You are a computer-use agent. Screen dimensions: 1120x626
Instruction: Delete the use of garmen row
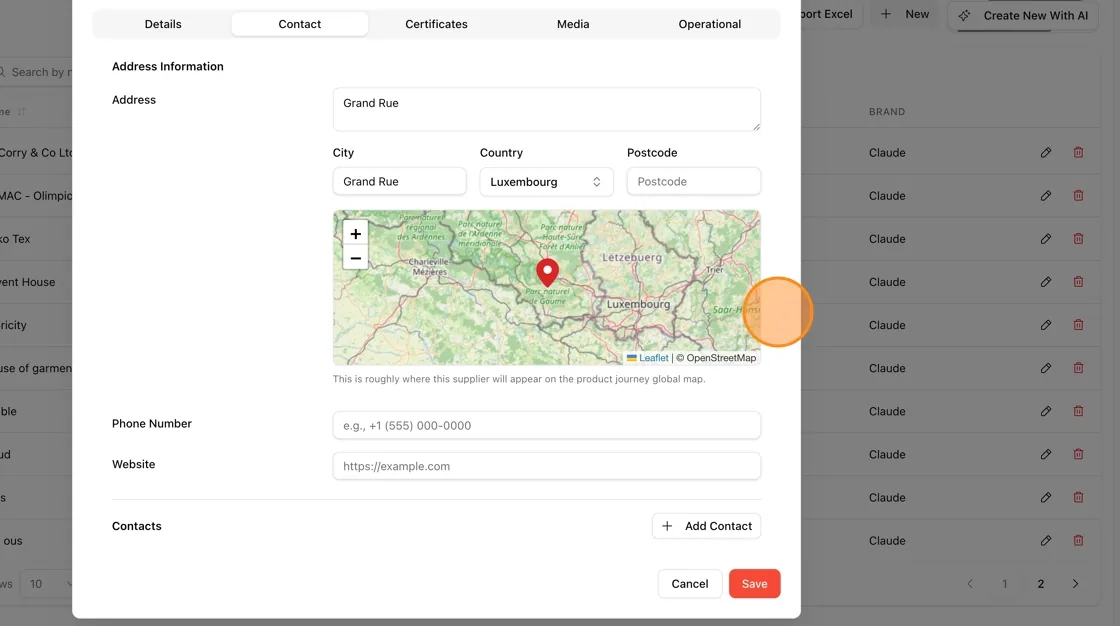point(1079,368)
